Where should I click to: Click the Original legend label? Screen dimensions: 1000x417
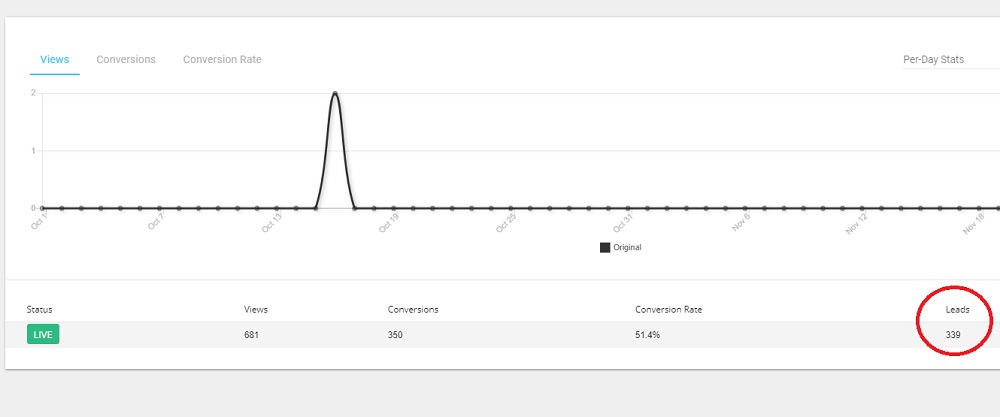click(x=627, y=247)
